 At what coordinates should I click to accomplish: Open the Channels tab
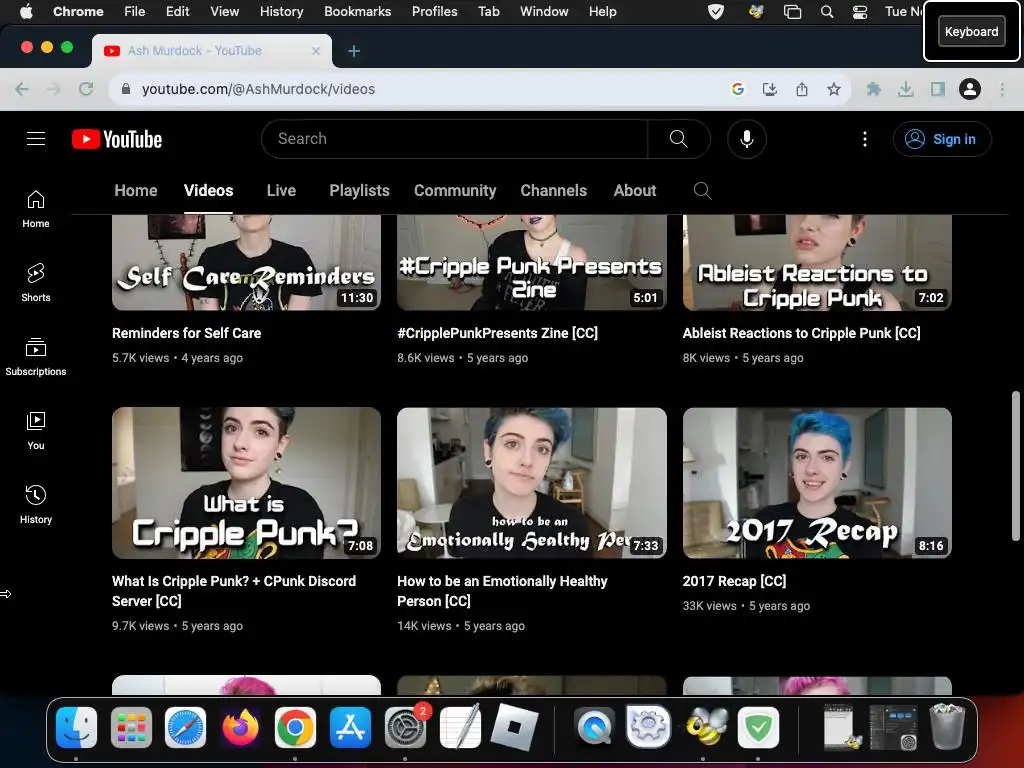pos(554,191)
